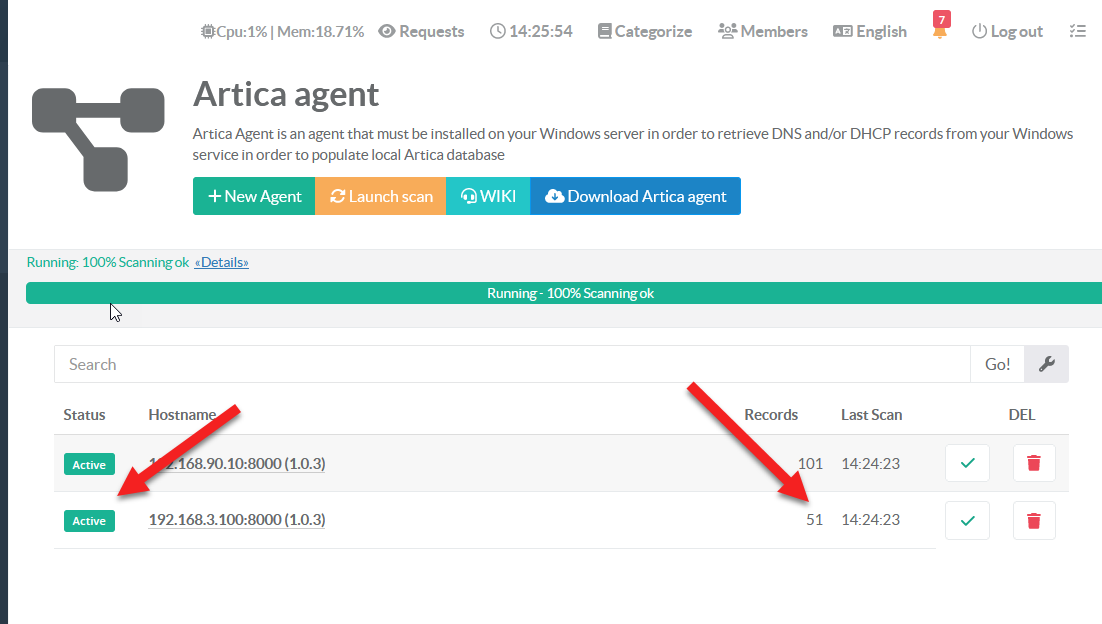Open the Requests menu item
1102x624 pixels.
tap(421, 31)
